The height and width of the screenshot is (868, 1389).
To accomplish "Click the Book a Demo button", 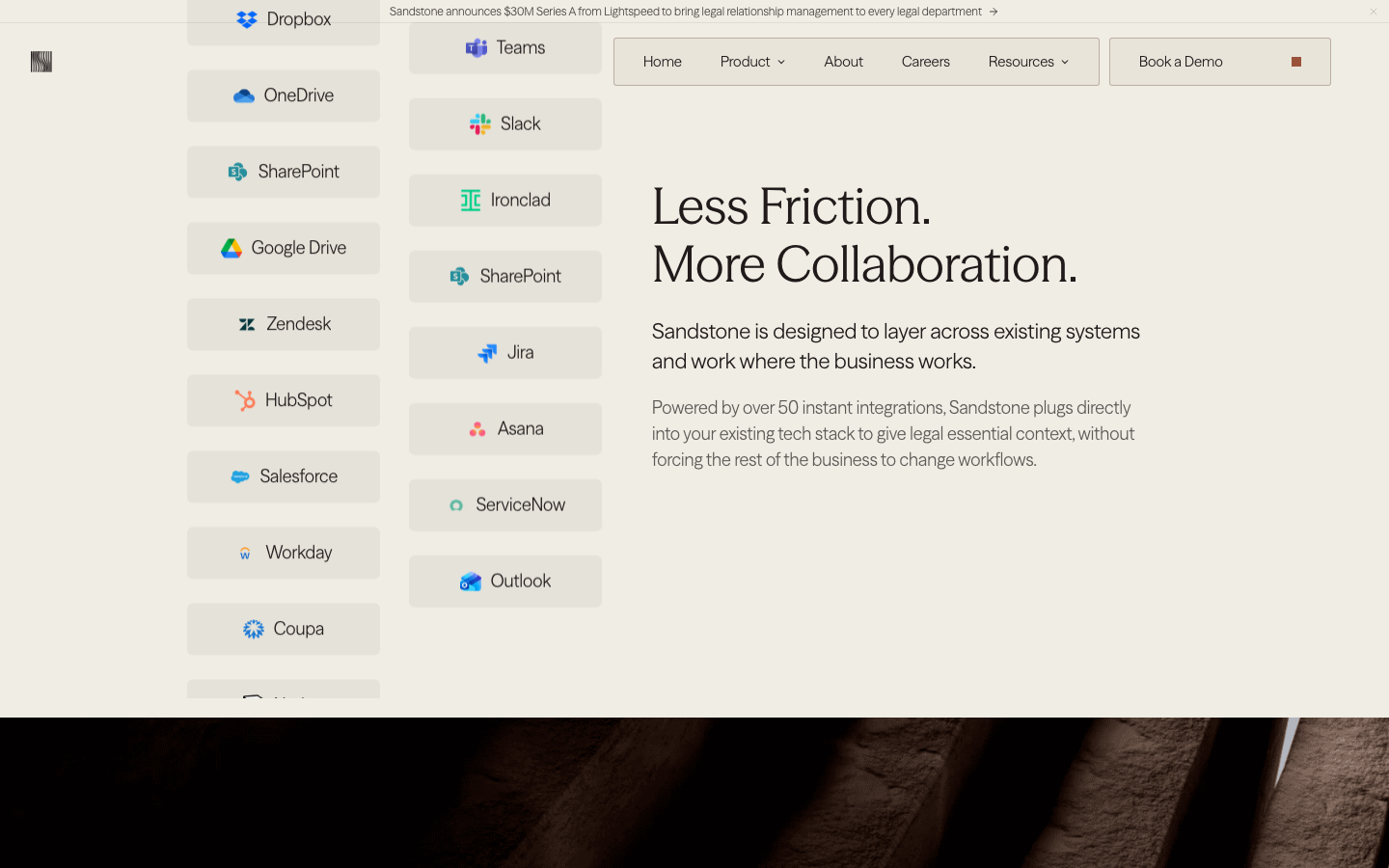I will pyautogui.click(x=1220, y=62).
